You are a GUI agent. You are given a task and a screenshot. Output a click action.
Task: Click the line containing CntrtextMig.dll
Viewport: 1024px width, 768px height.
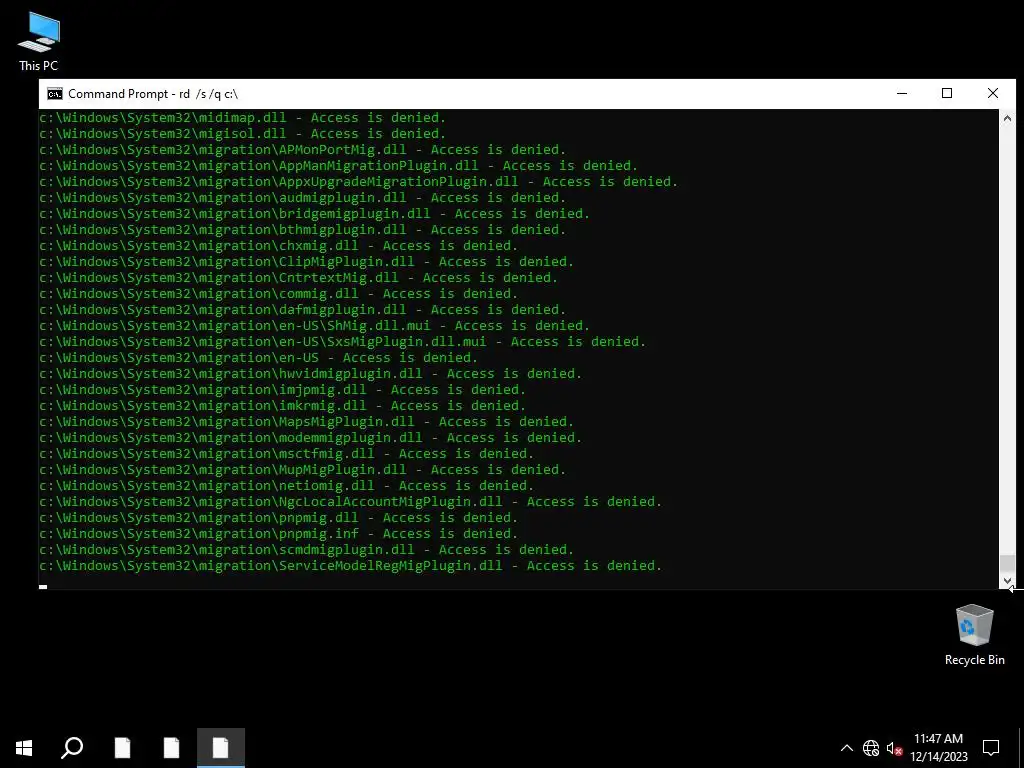pyautogui.click(x=298, y=278)
